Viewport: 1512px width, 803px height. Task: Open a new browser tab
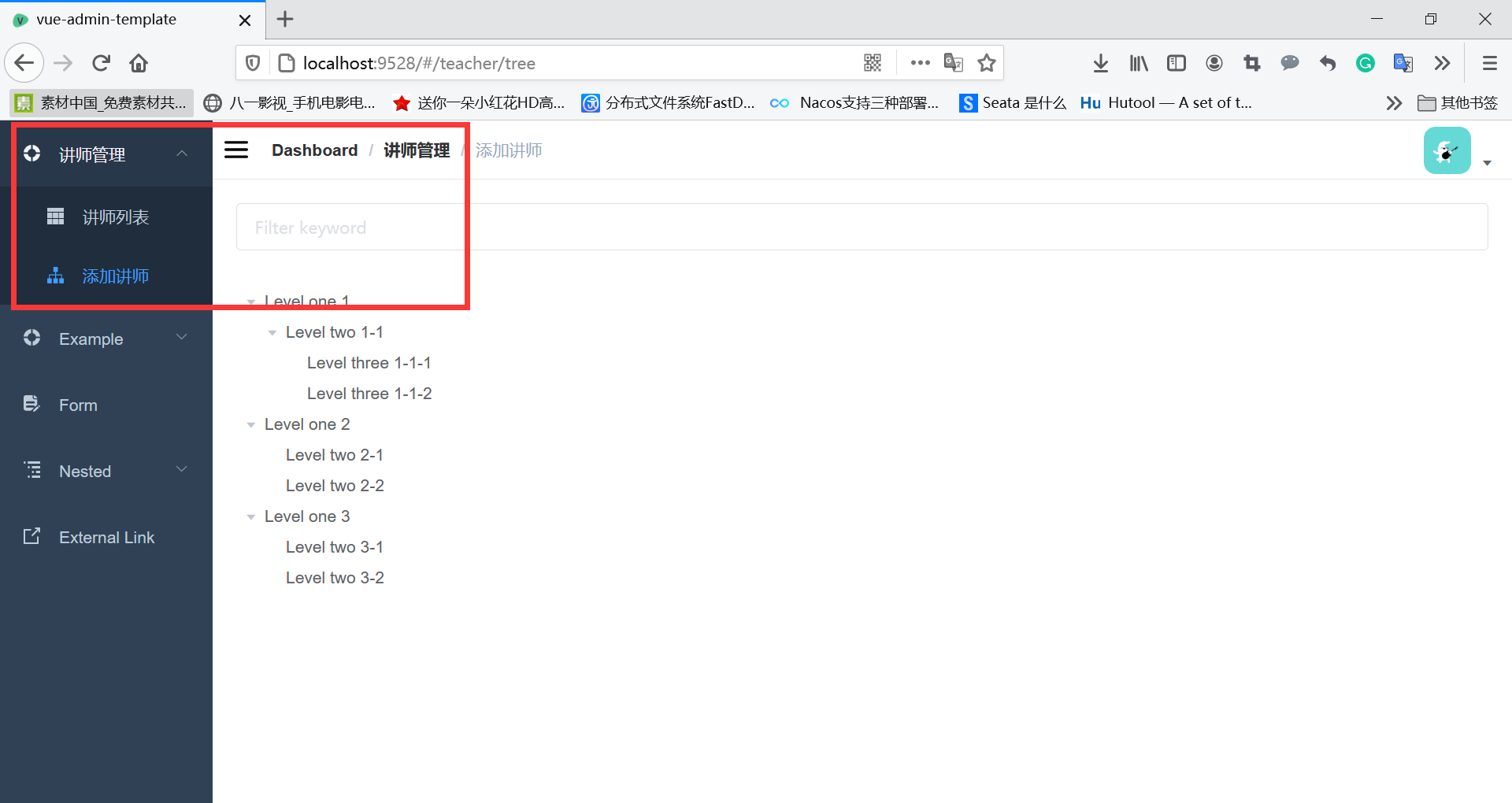pyautogui.click(x=285, y=19)
